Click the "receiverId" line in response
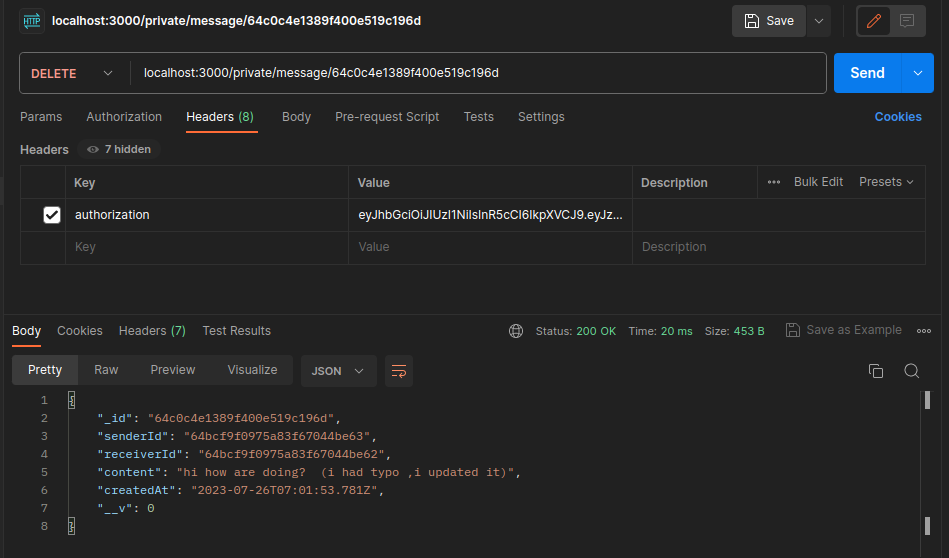Screen dimensions: 949x558 (245, 455)
